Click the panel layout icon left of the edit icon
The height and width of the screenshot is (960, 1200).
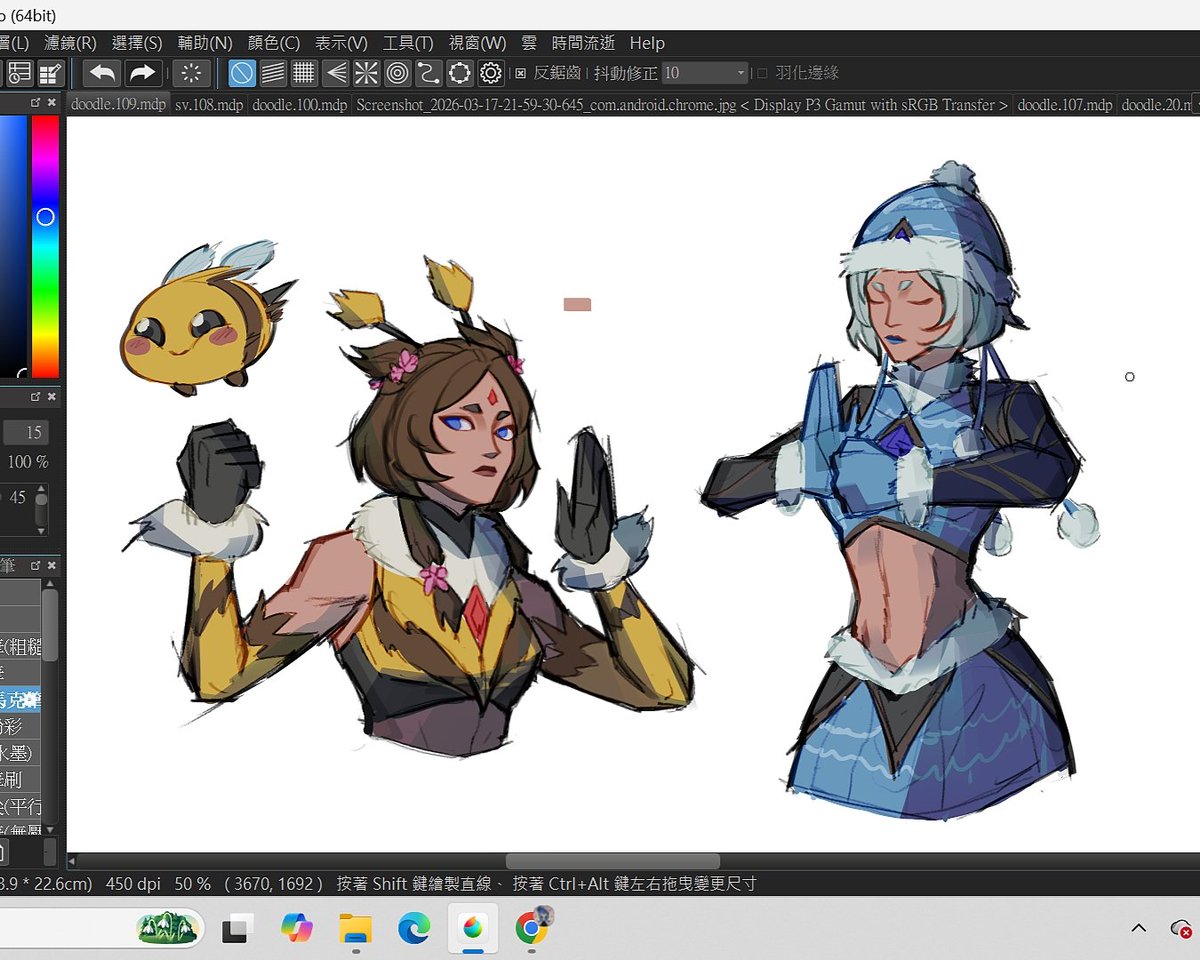20,73
